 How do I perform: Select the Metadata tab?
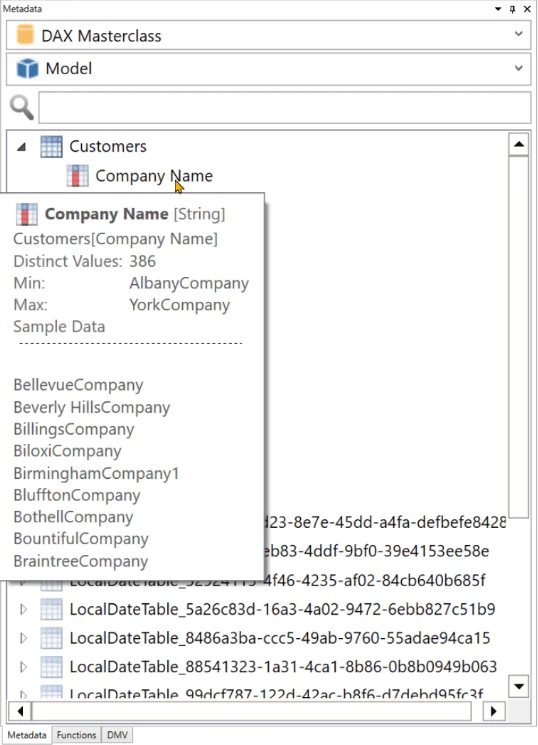(x=27, y=735)
